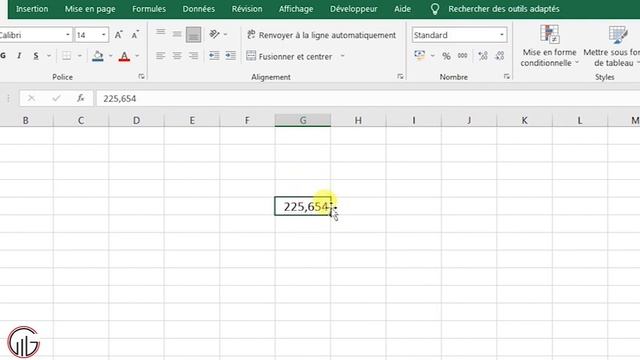Align text left
This screenshot has width=640, height=360.
[x=160, y=56]
